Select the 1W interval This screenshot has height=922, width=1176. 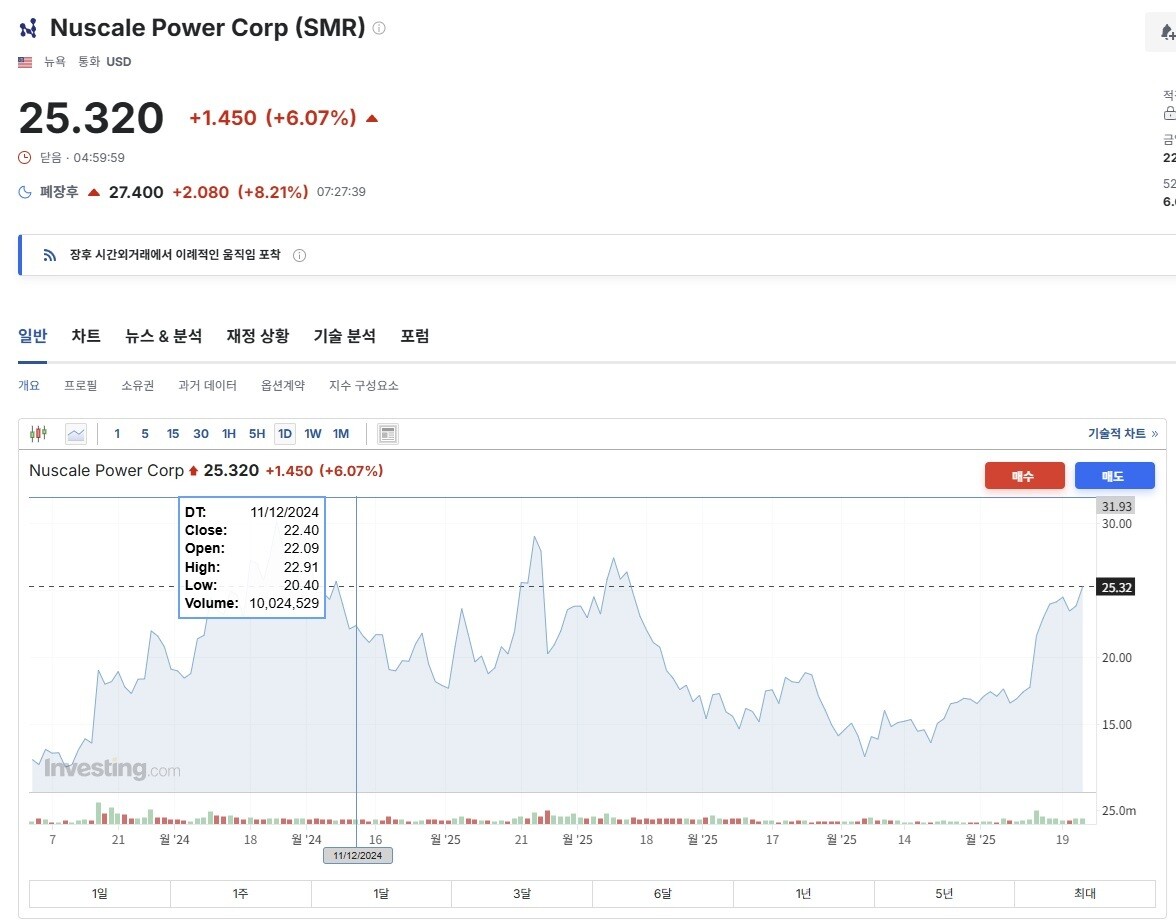(313, 434)
